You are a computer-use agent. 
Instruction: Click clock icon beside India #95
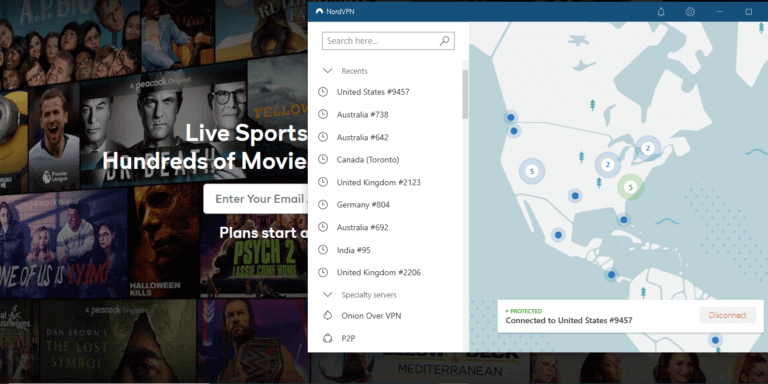323,250
